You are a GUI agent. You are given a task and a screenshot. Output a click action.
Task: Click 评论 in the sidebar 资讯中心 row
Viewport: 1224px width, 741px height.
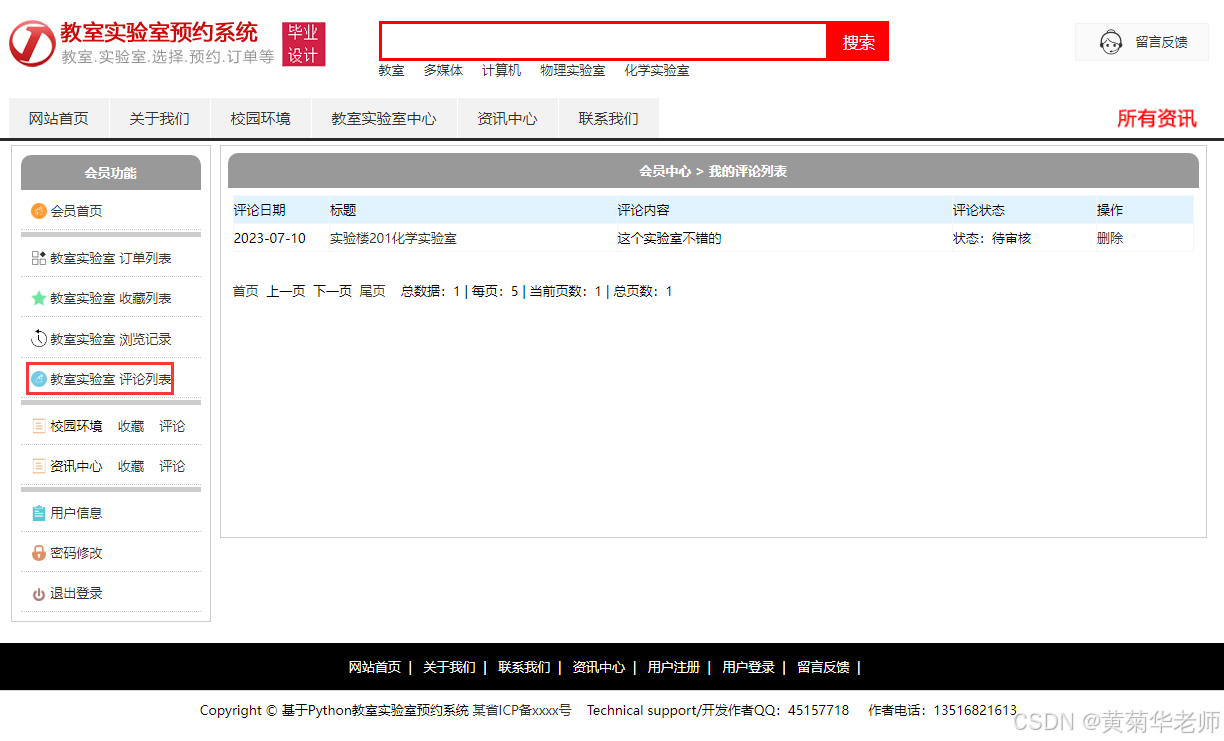pyautogui.click(x=172, y=466)
